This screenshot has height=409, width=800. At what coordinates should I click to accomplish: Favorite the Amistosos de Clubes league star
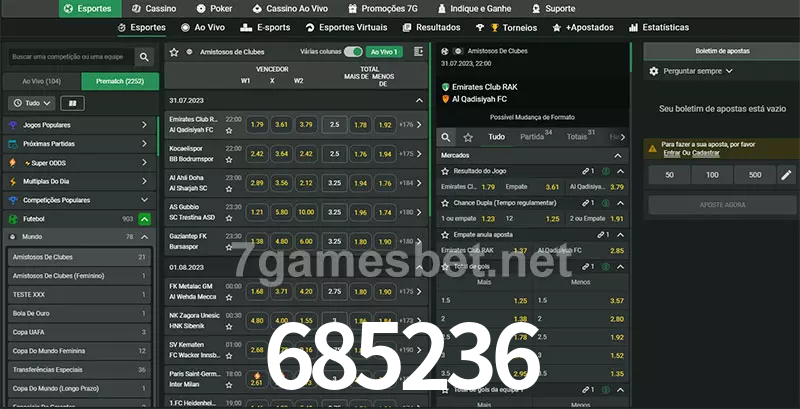click(x=174, y=51)
